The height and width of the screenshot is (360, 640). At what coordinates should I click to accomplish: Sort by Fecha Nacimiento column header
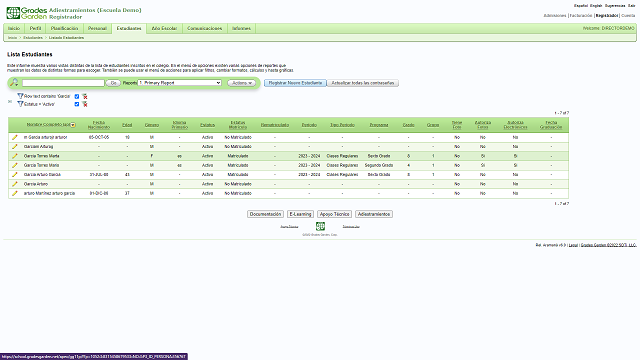click(99, 125)
